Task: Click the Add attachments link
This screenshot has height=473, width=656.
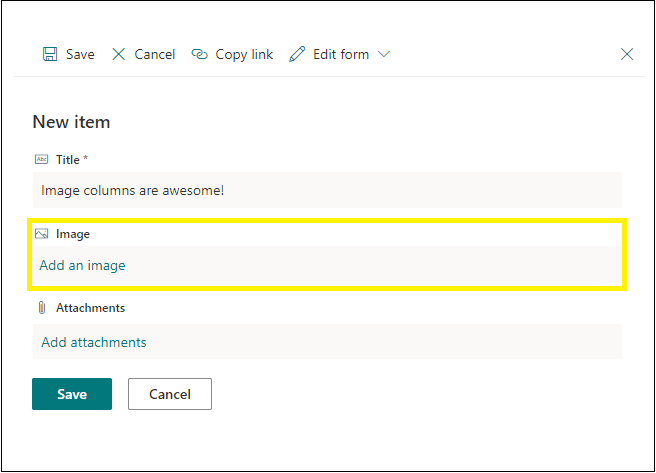Action: pyautogui.click(x=93, y=342)
